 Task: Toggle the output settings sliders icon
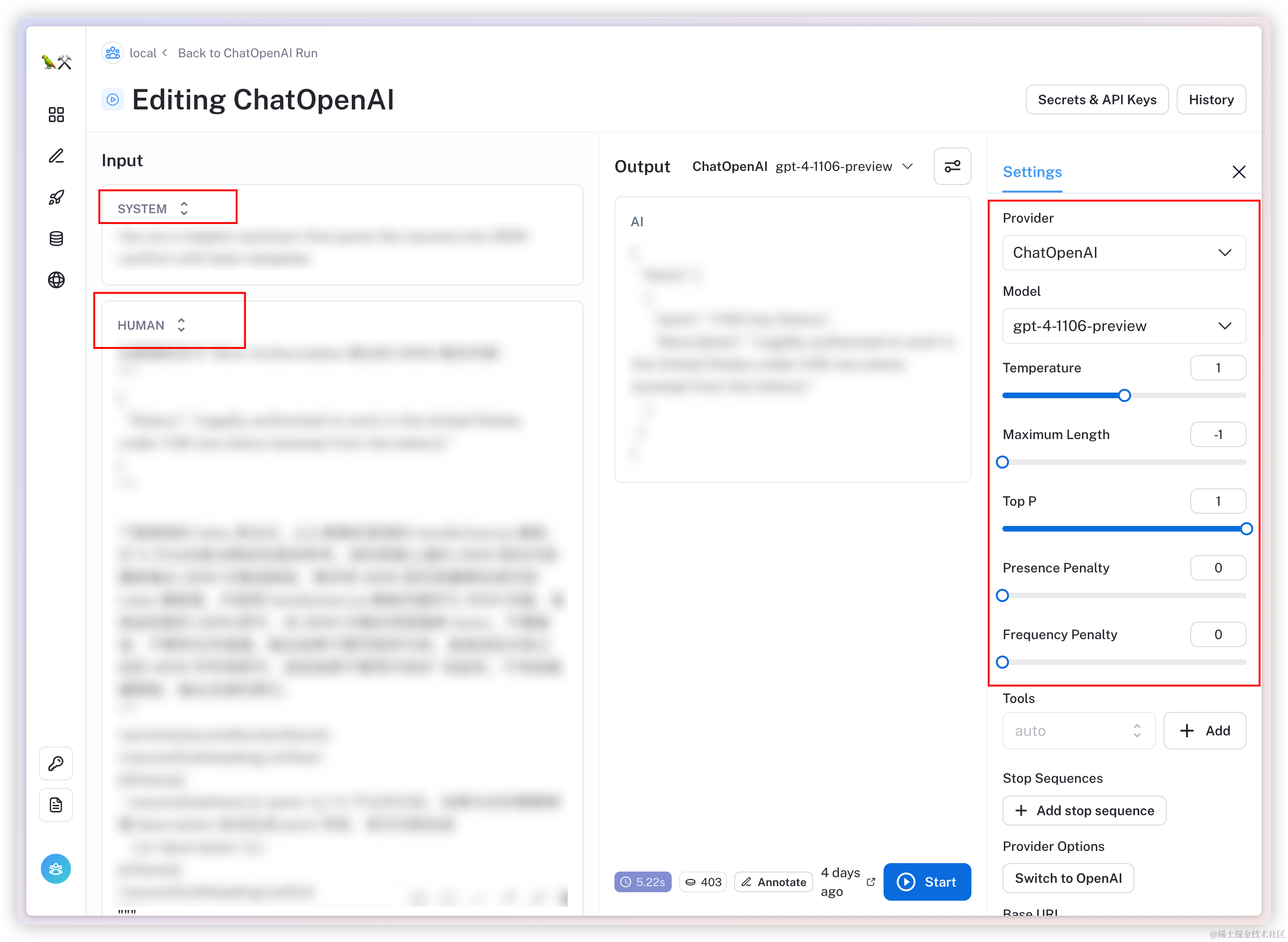click(x=952, y=166)
